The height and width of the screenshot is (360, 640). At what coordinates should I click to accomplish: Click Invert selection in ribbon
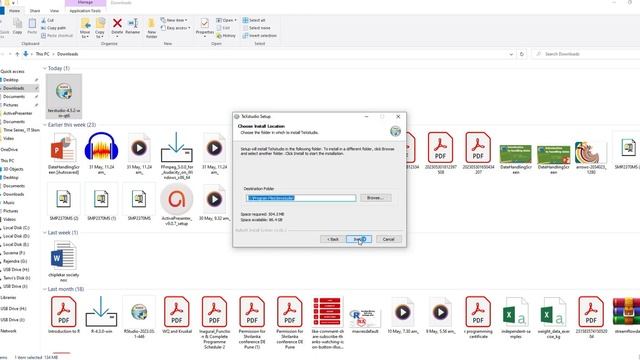click(260, 36)
